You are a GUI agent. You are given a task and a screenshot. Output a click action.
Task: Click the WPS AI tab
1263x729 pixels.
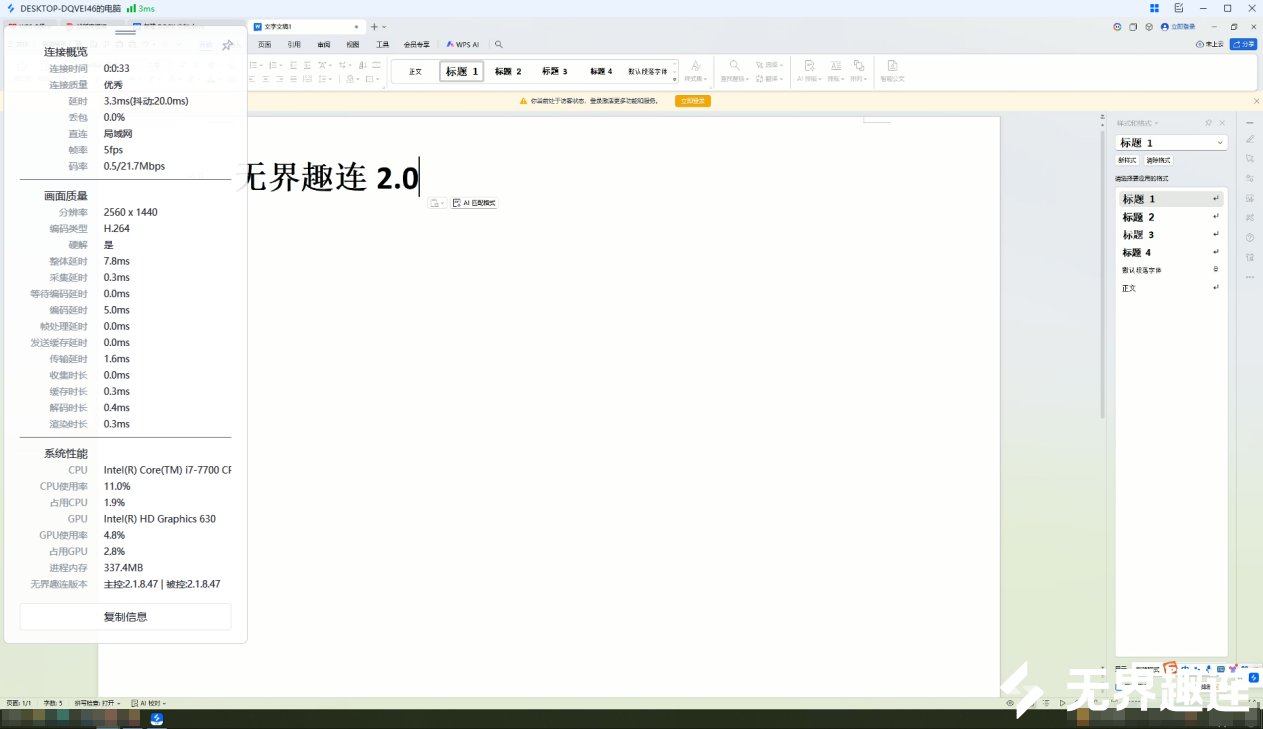463,44
